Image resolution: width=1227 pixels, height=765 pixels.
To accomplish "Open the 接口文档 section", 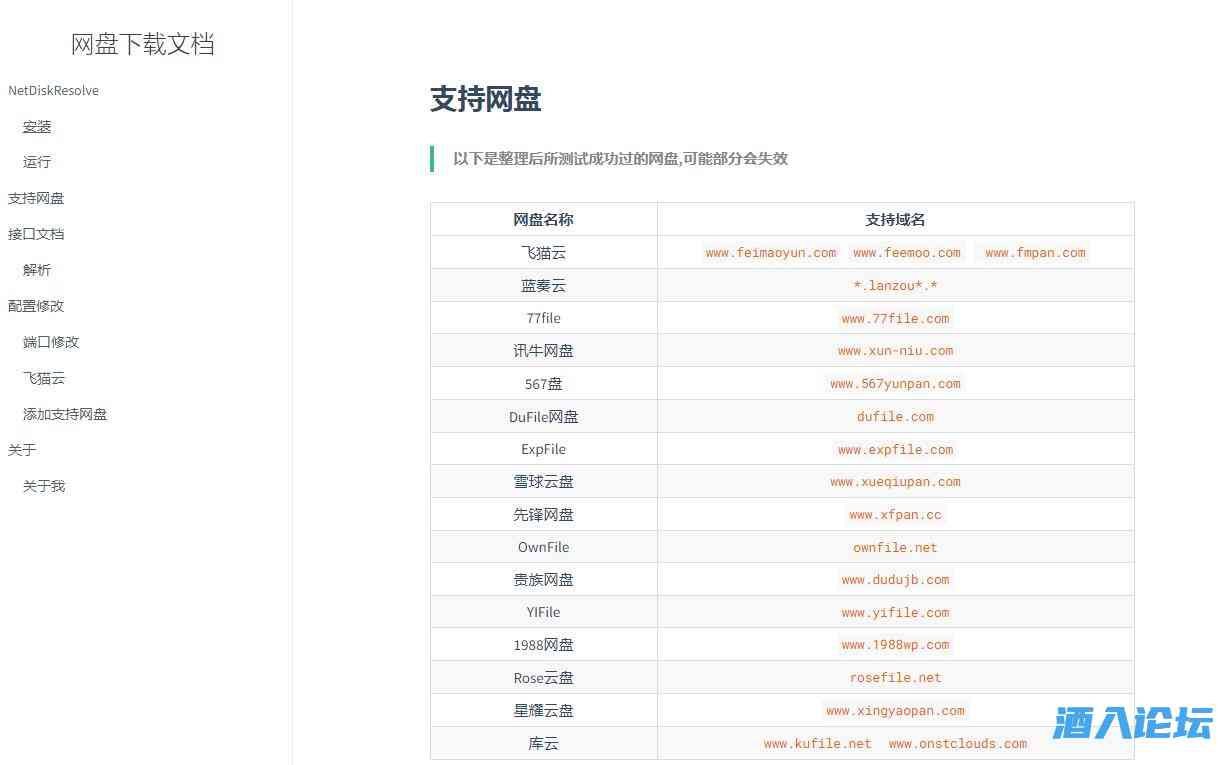I will (x=36, y=234).
